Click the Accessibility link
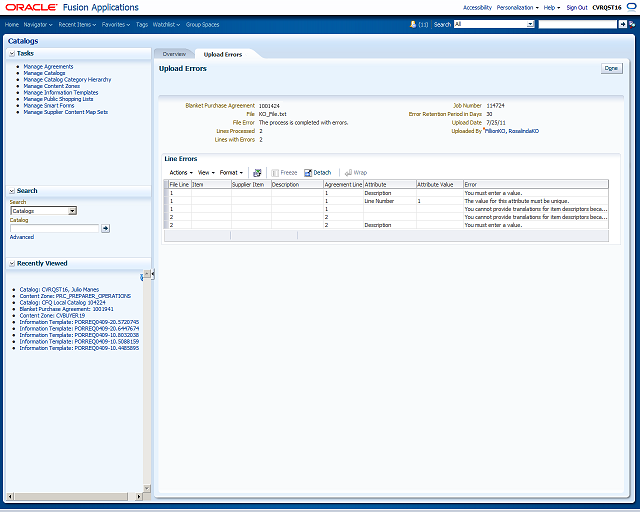 [x=477, y=7]
